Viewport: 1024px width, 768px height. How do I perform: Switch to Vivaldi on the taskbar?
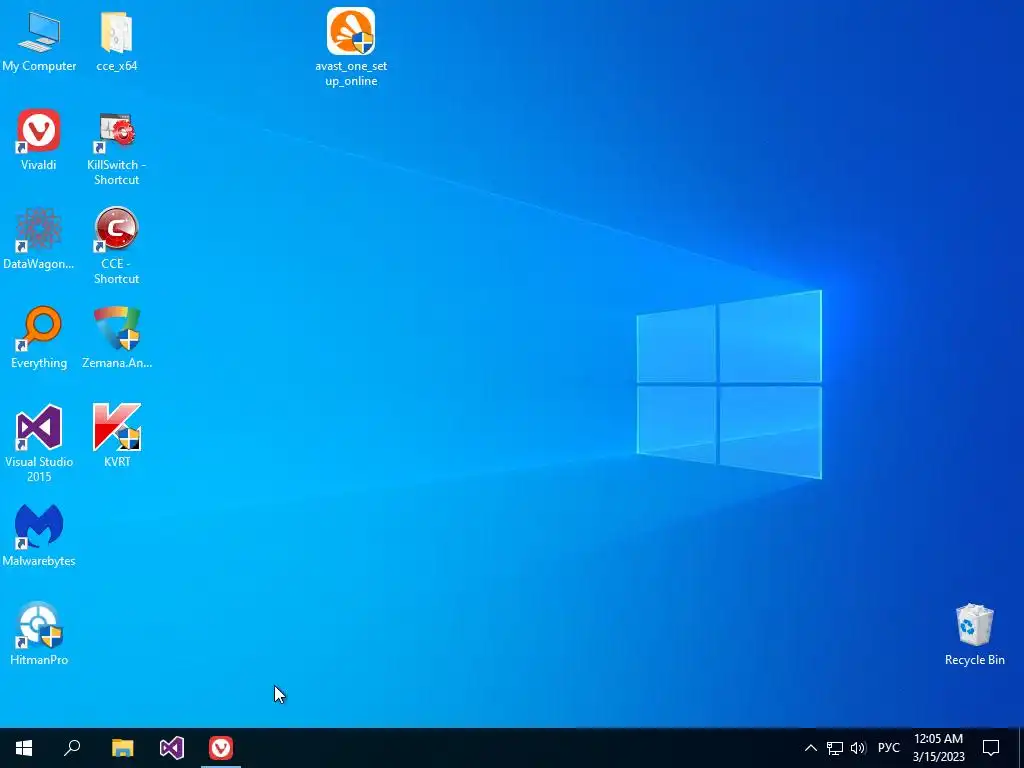click(x=221, y=748)
